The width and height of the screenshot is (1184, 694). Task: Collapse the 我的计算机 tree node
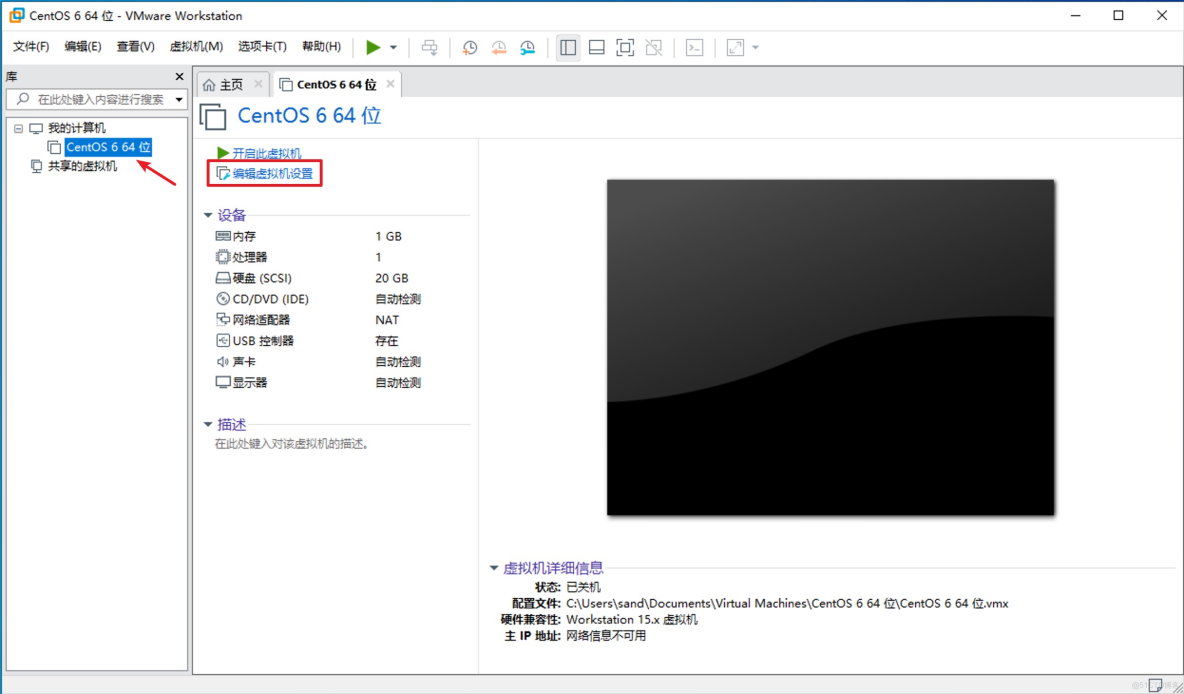pyautogui.click(x=19, y=128)
